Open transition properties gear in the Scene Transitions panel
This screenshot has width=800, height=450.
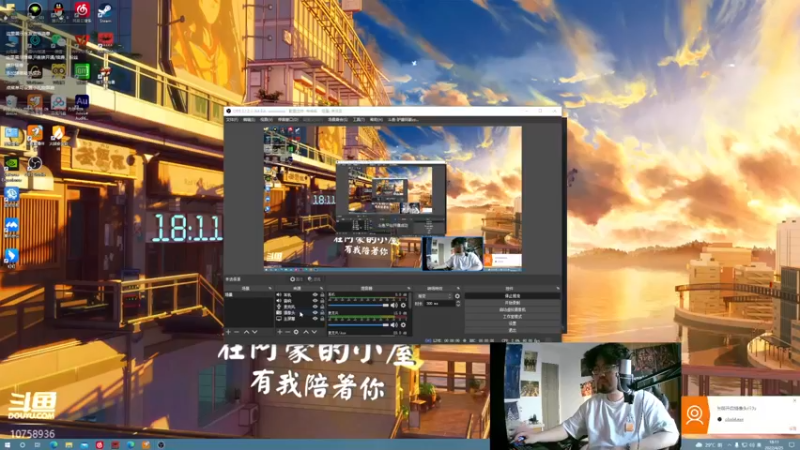(457, 296)
